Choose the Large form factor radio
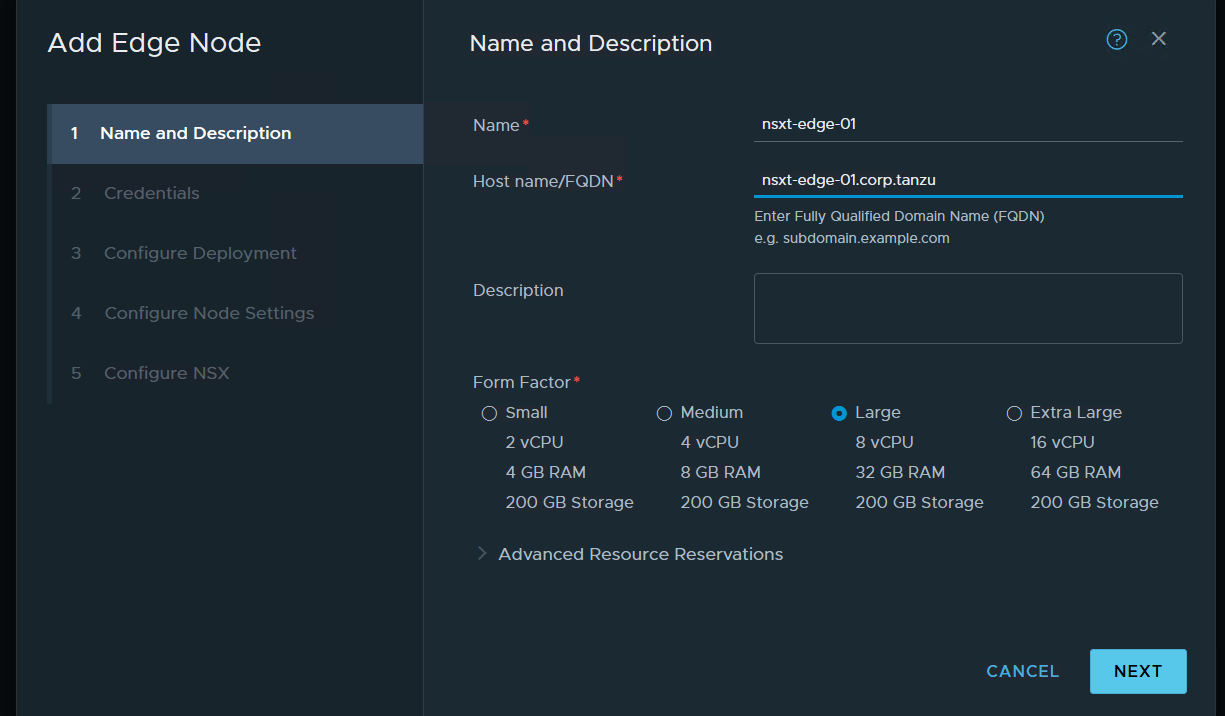1225x716 pixels. tap(839, 413)
